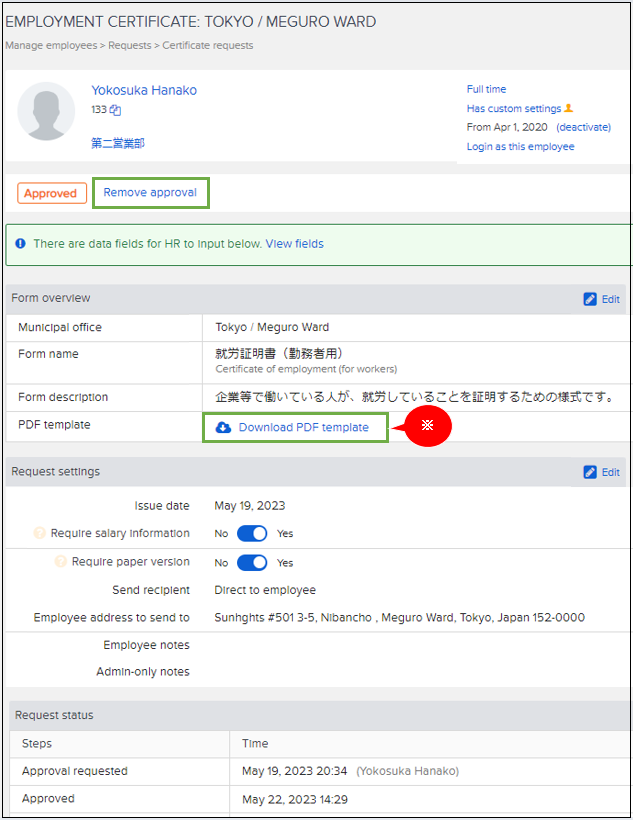
Task: Select Login as this employee
Action: pyautogui.click(x=520, y=146)
